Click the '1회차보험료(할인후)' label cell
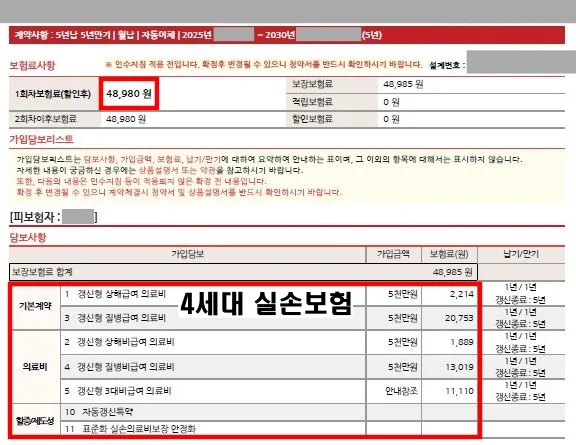Screen dimensions: 576x445 pos(54,94)
